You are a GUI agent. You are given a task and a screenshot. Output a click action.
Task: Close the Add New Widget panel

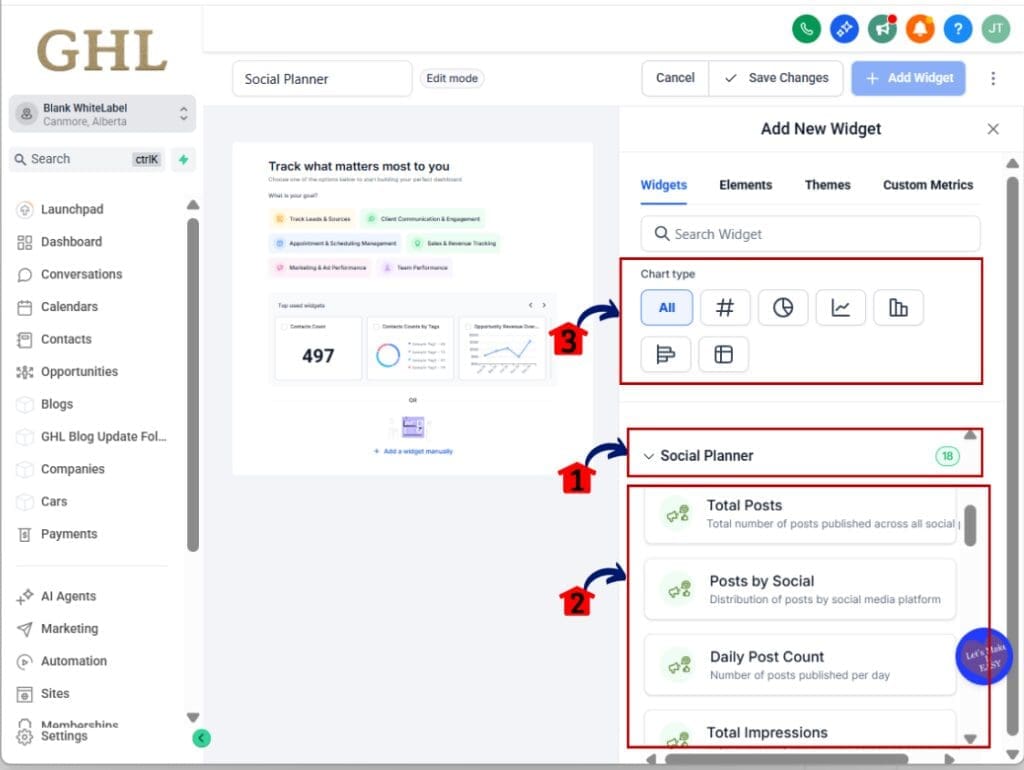tap(993, 129)
